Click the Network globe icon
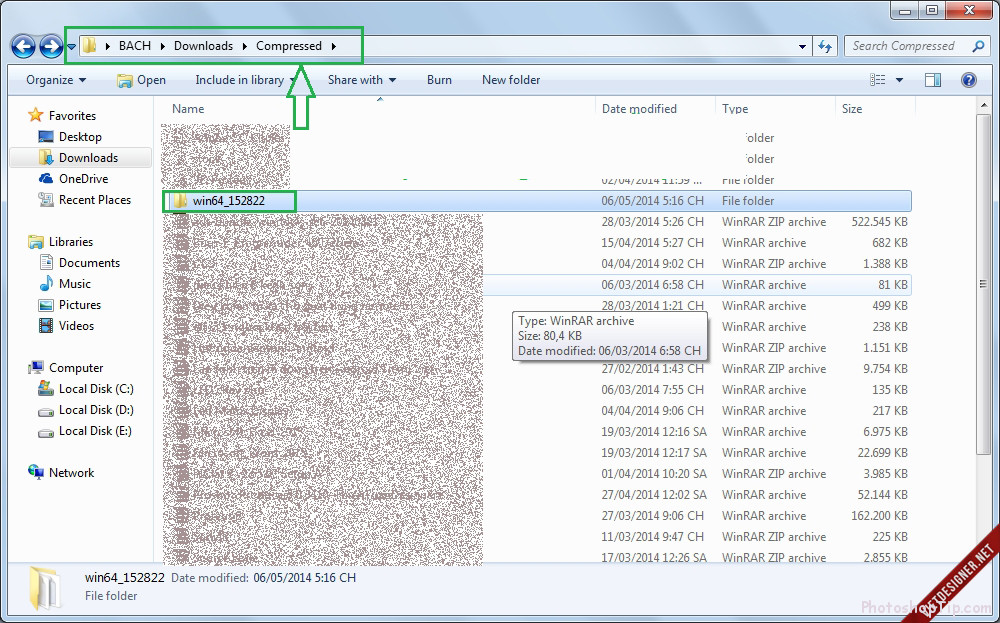This screenshot has height=623, width=1000. coord(36,473)
